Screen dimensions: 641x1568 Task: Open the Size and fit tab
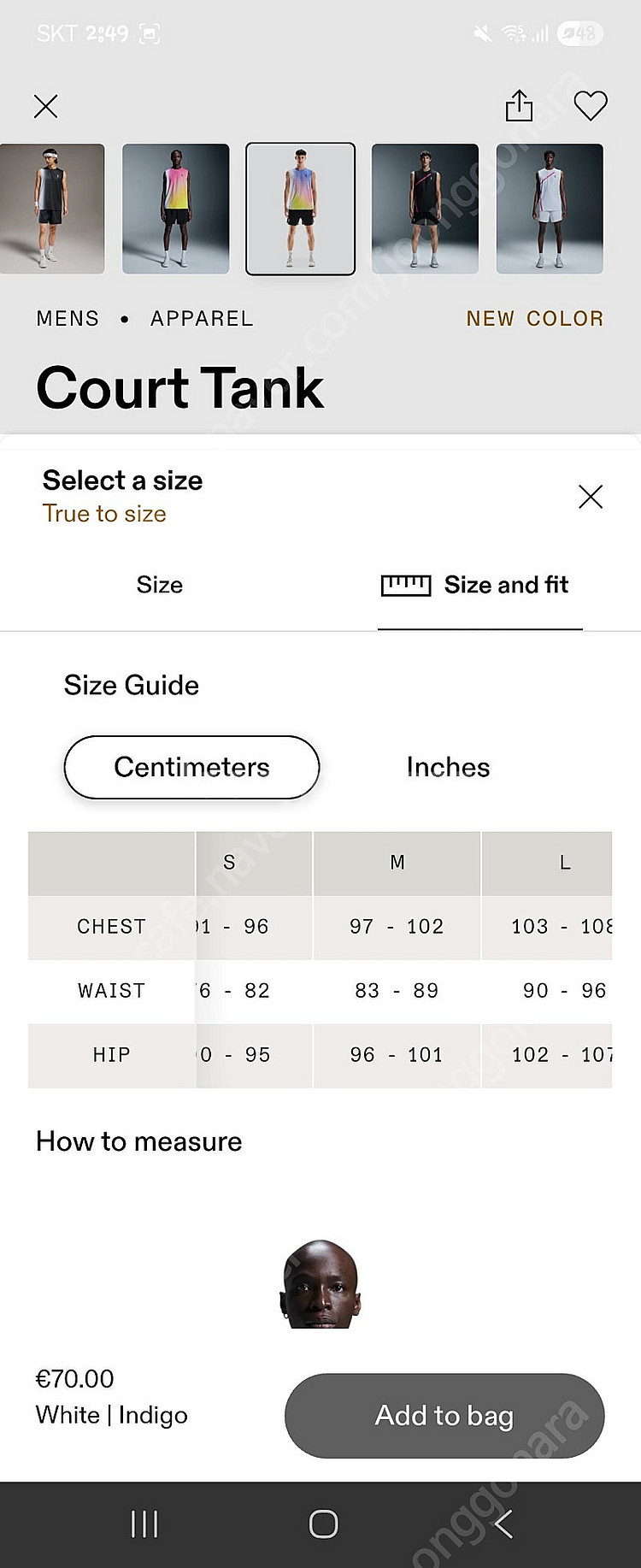(x=480, y=586)
